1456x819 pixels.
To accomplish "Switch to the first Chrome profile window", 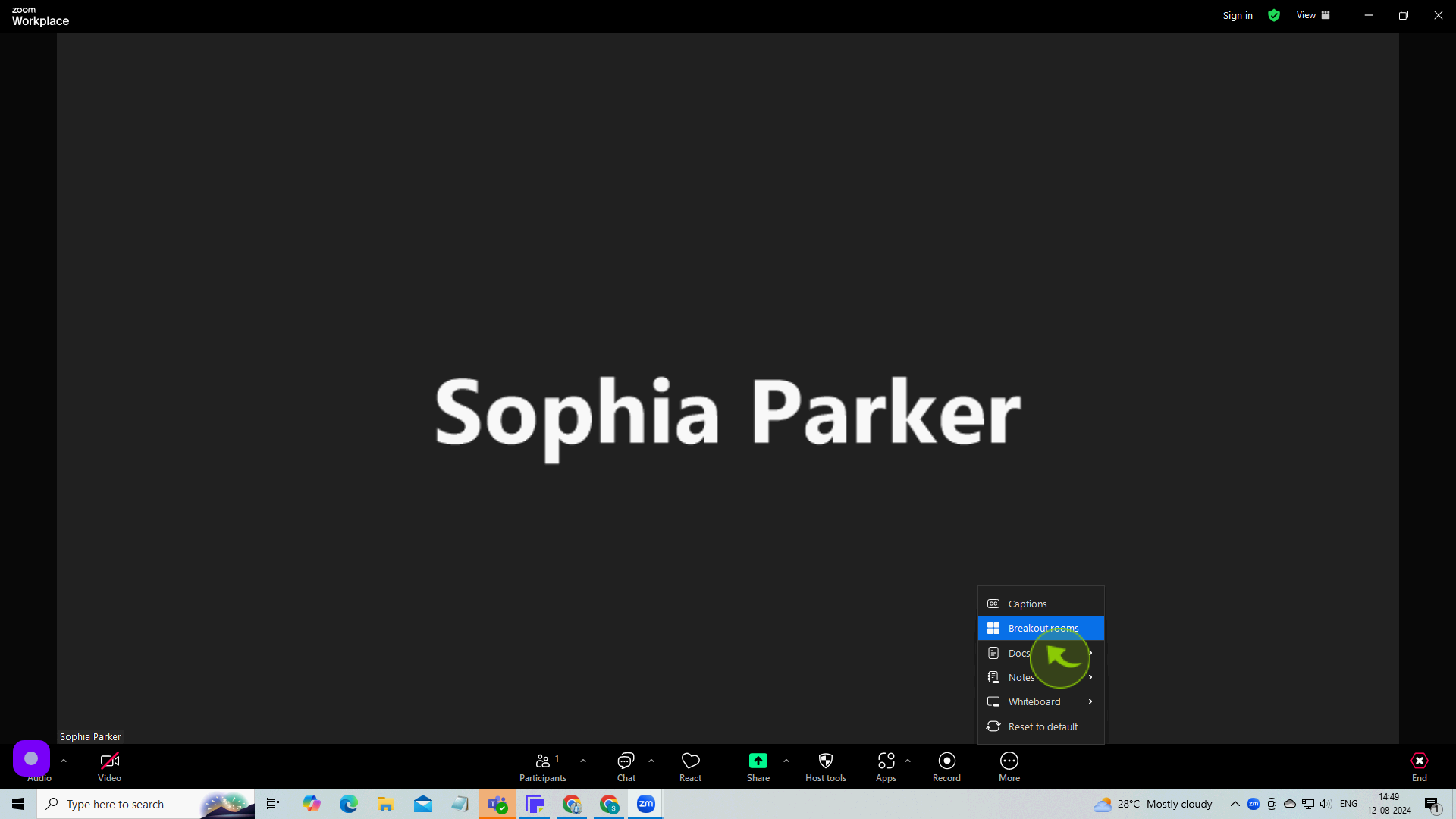I will click(x=572, y=804).
